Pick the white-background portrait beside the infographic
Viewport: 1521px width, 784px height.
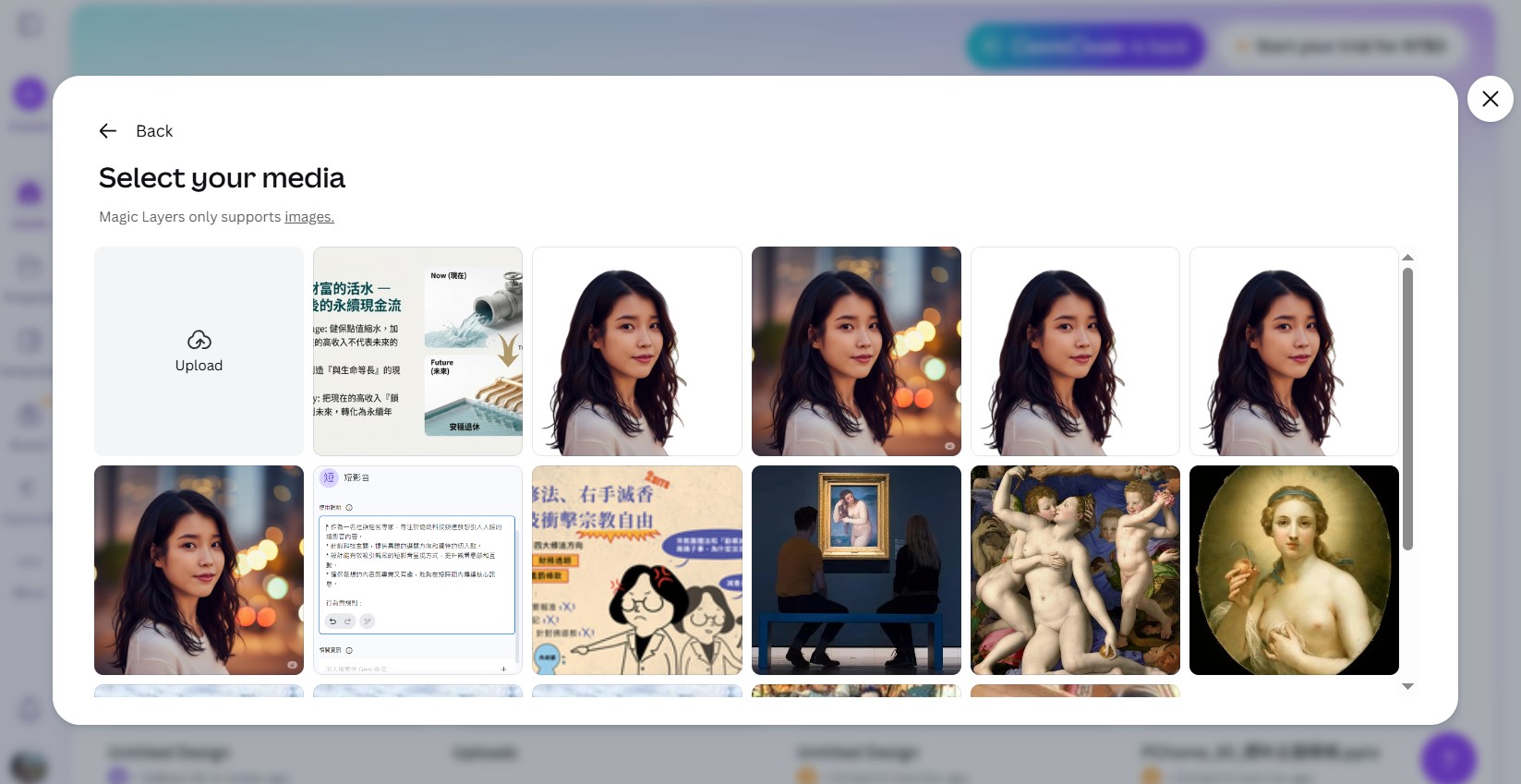click(x=637, y=351)
